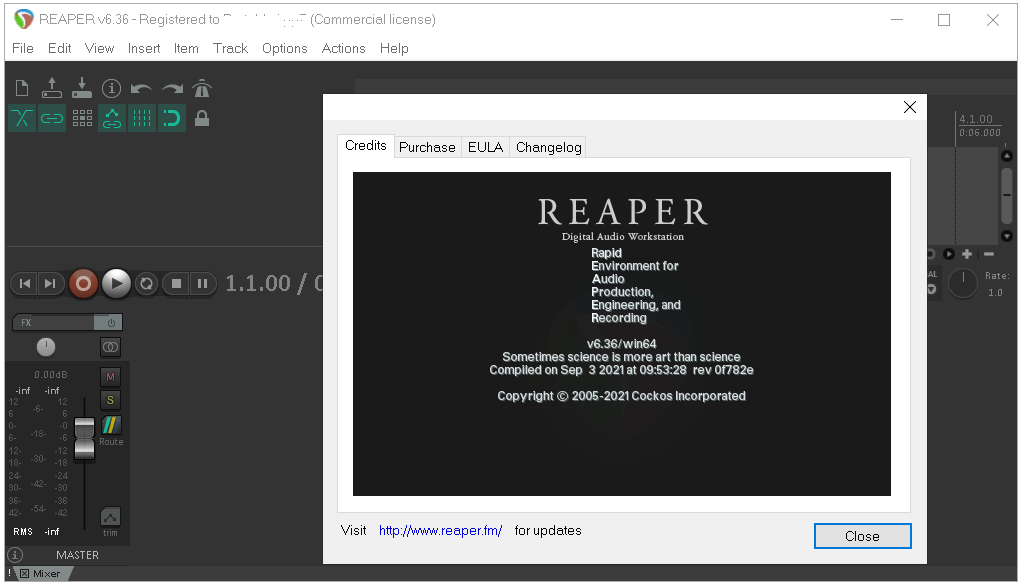Toggle grid lines icon
The width and height of the screenshot is (1019, 584).
(142, 118)
